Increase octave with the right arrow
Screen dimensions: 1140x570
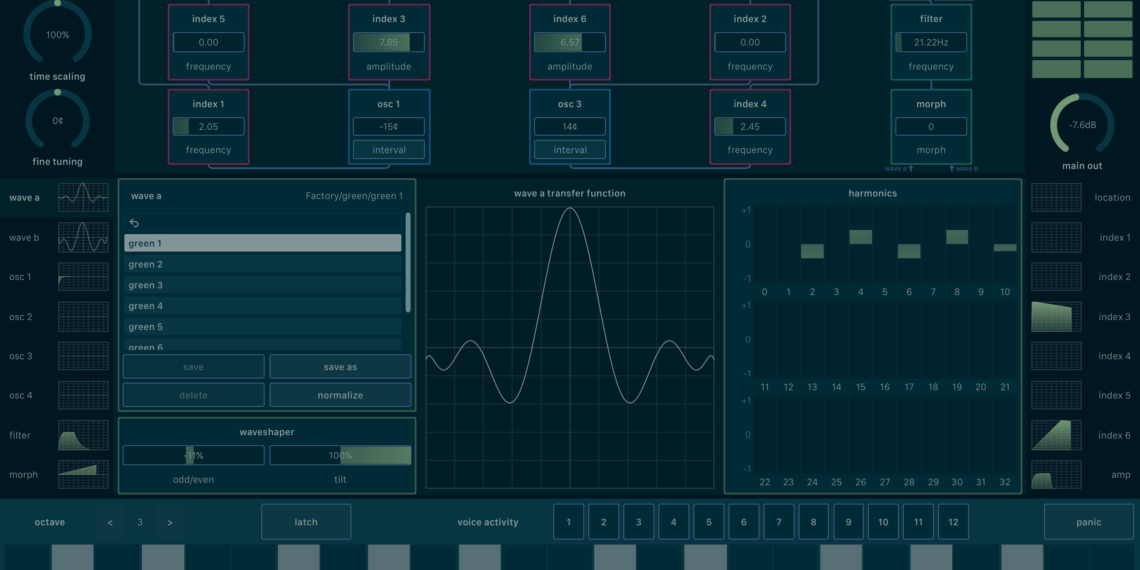[x=170, y=522]
